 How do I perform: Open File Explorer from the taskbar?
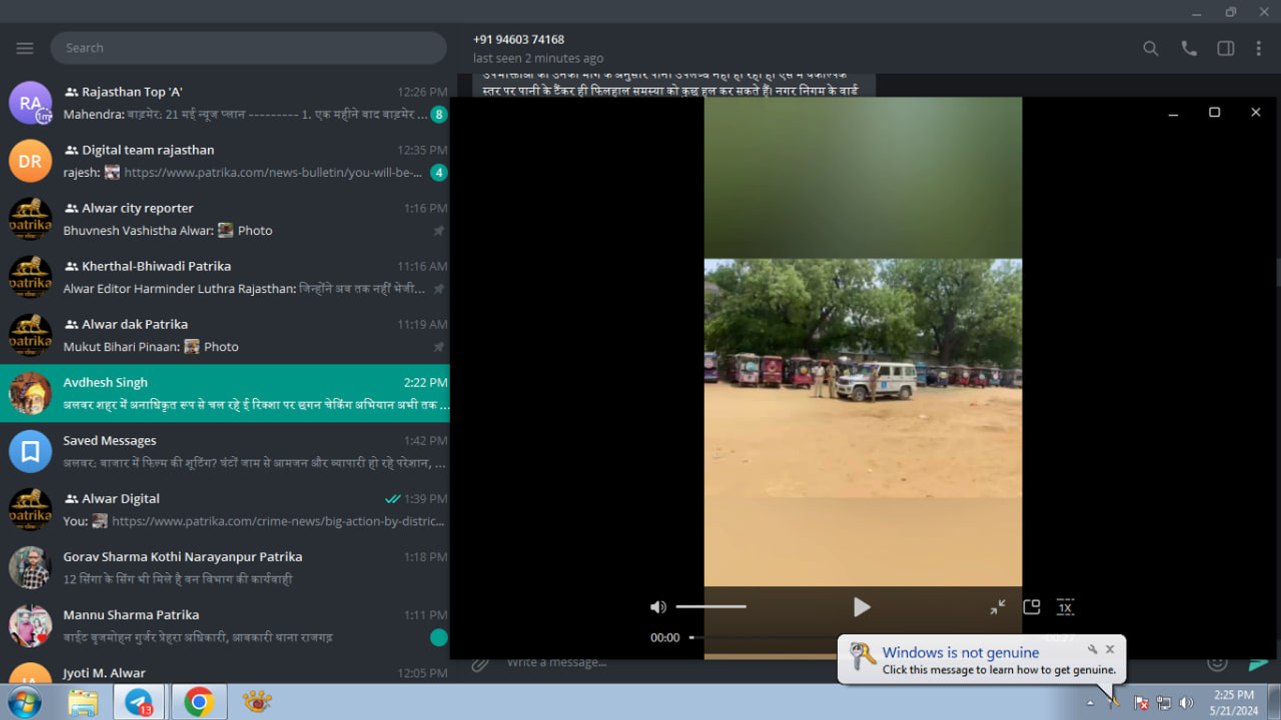point(83,703)
